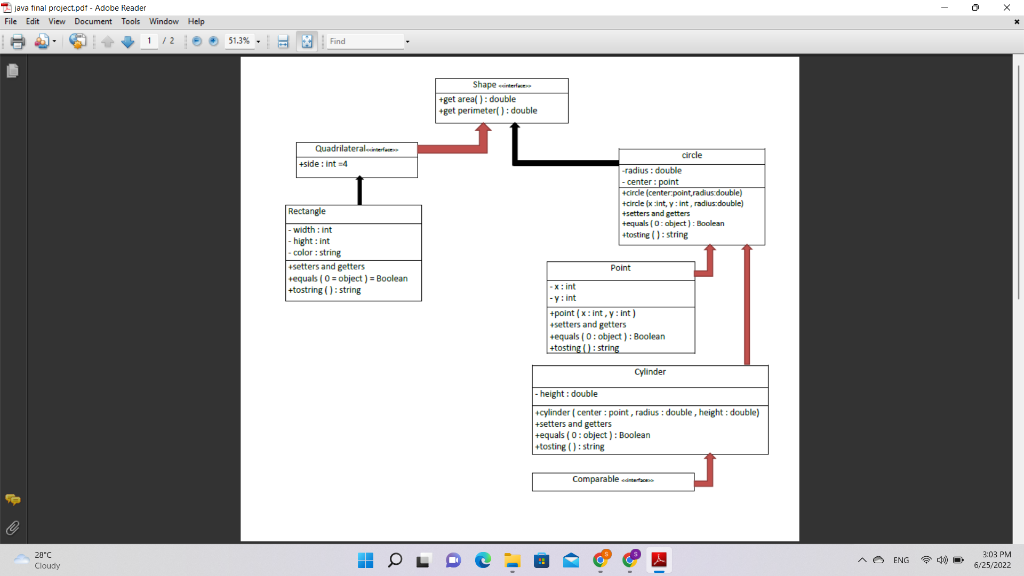Toggle scrolling page display mode
This screenshot has width=1024, height=576.
click(283, 41)
